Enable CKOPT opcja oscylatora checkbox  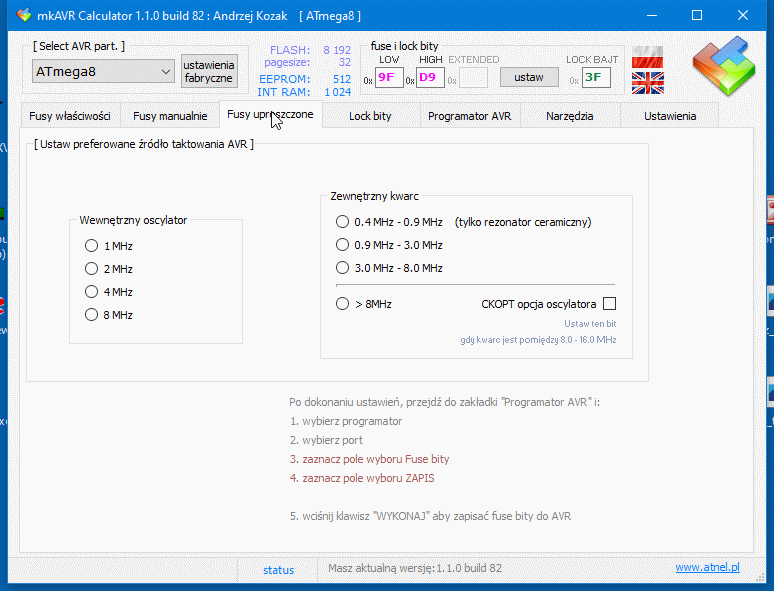pyautogui.click(x=609, y=304)
